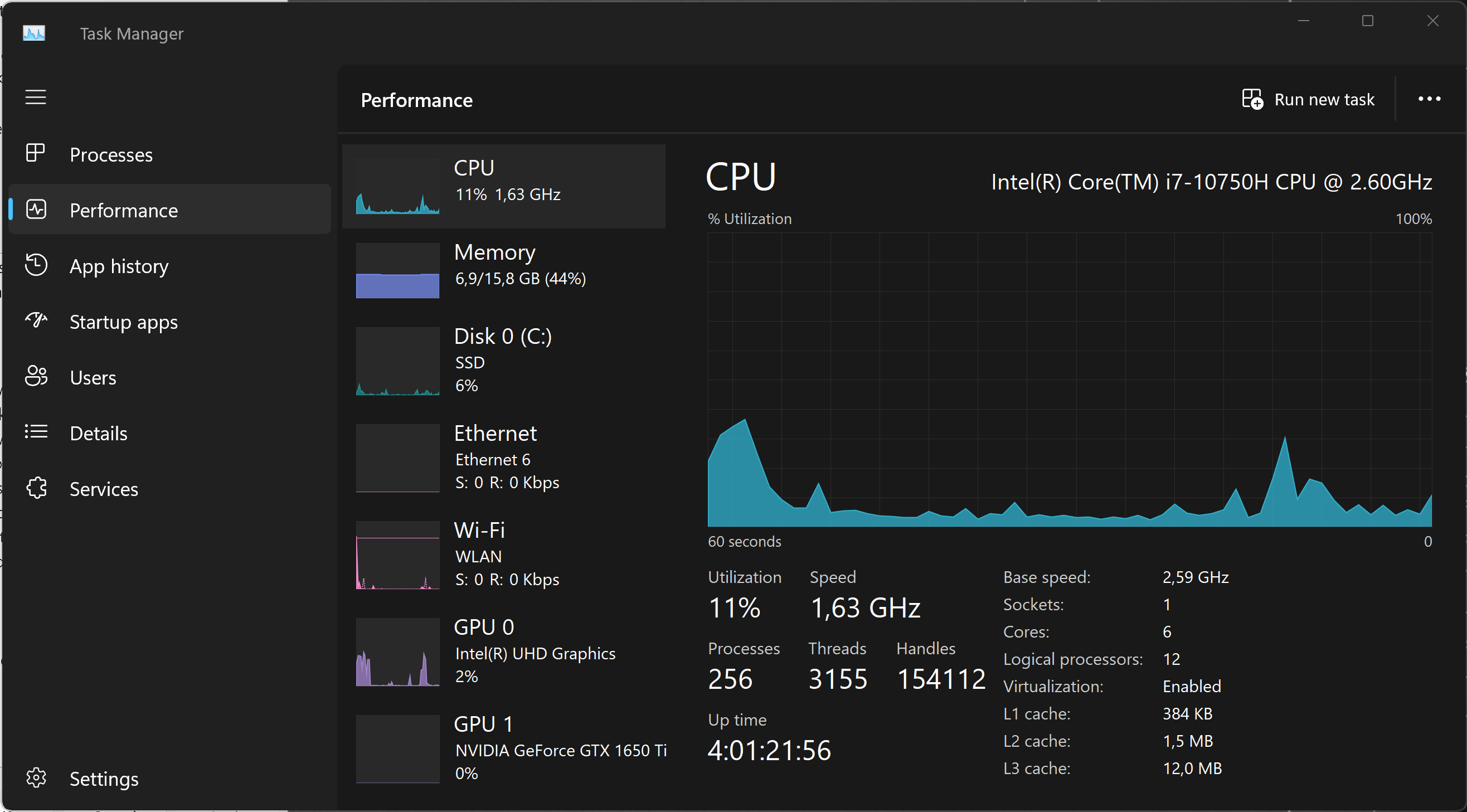Select the Performance tab icon
Screen dimensions: 1467x812
point(36,210)
